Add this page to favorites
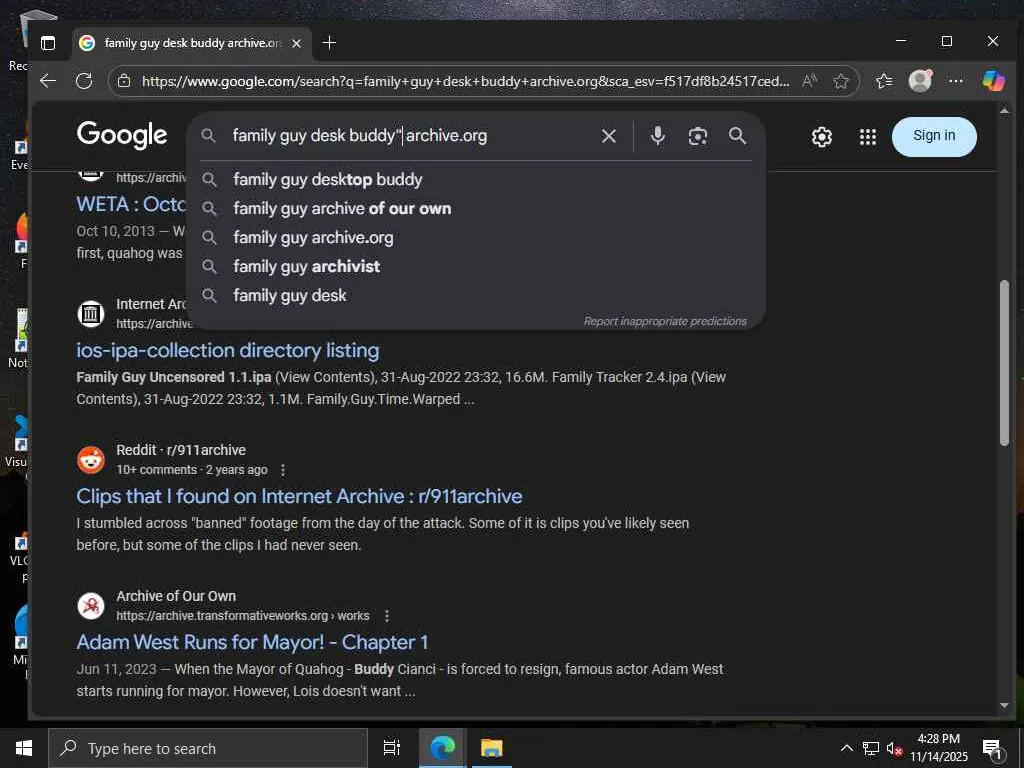The image size is (1024, 768). pyautogui.click(x=841, y=81)
